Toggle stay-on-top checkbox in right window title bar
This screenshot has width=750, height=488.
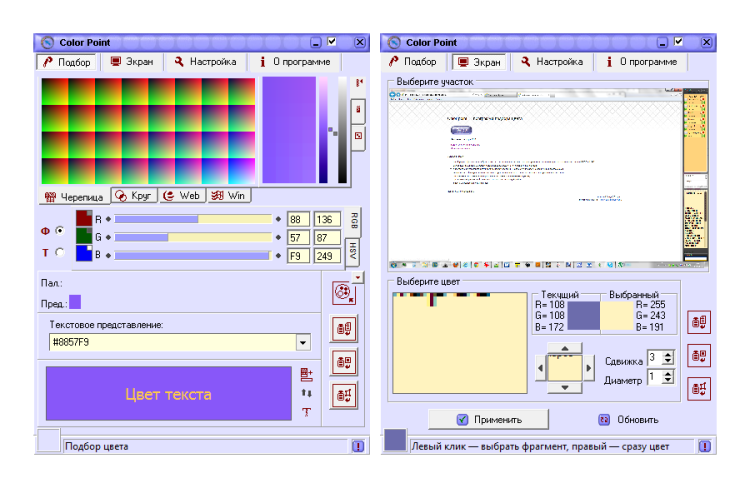(678, 42)
